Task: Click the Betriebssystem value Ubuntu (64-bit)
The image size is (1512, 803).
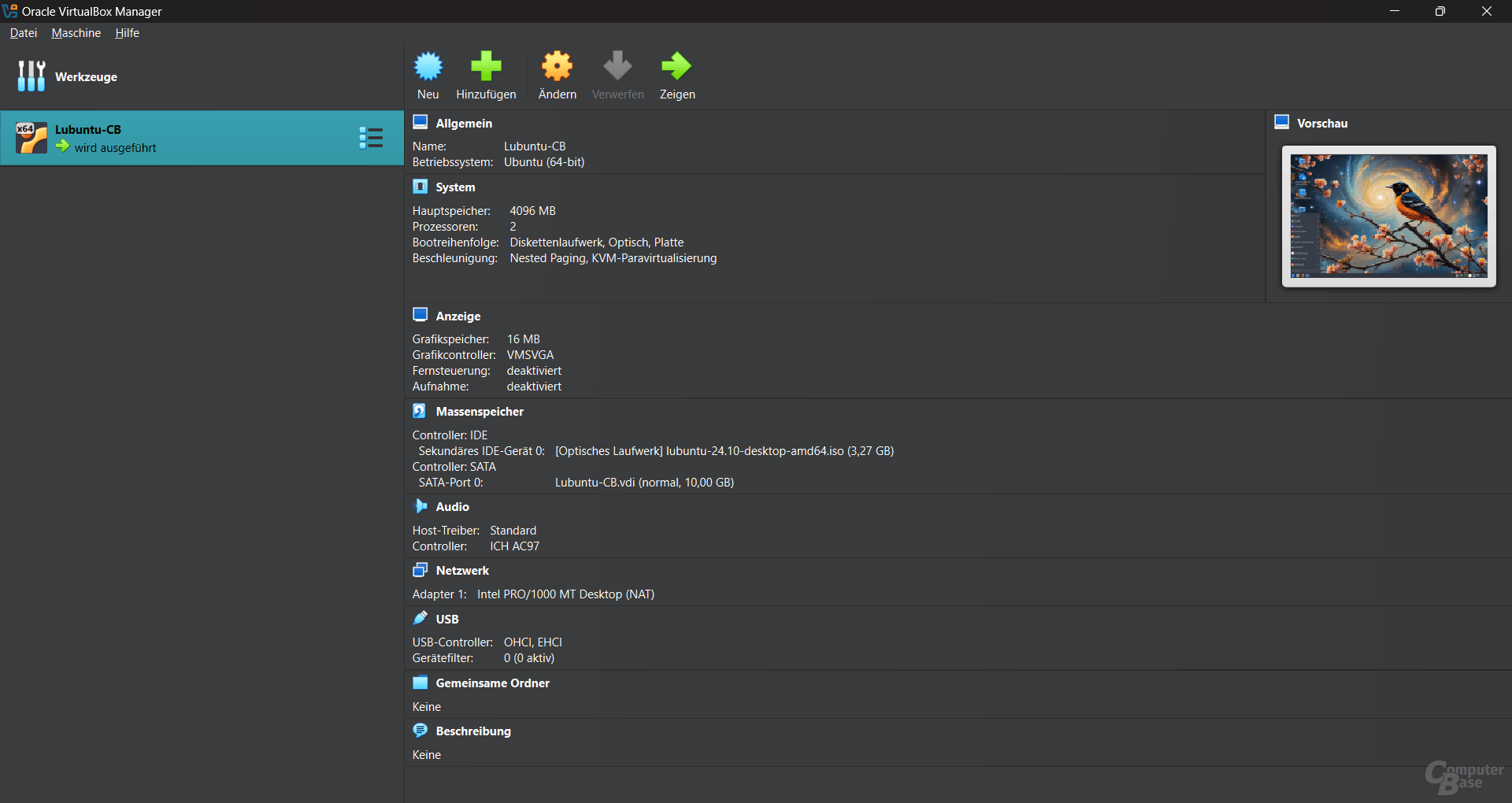Action: click(x=544, y=162)
